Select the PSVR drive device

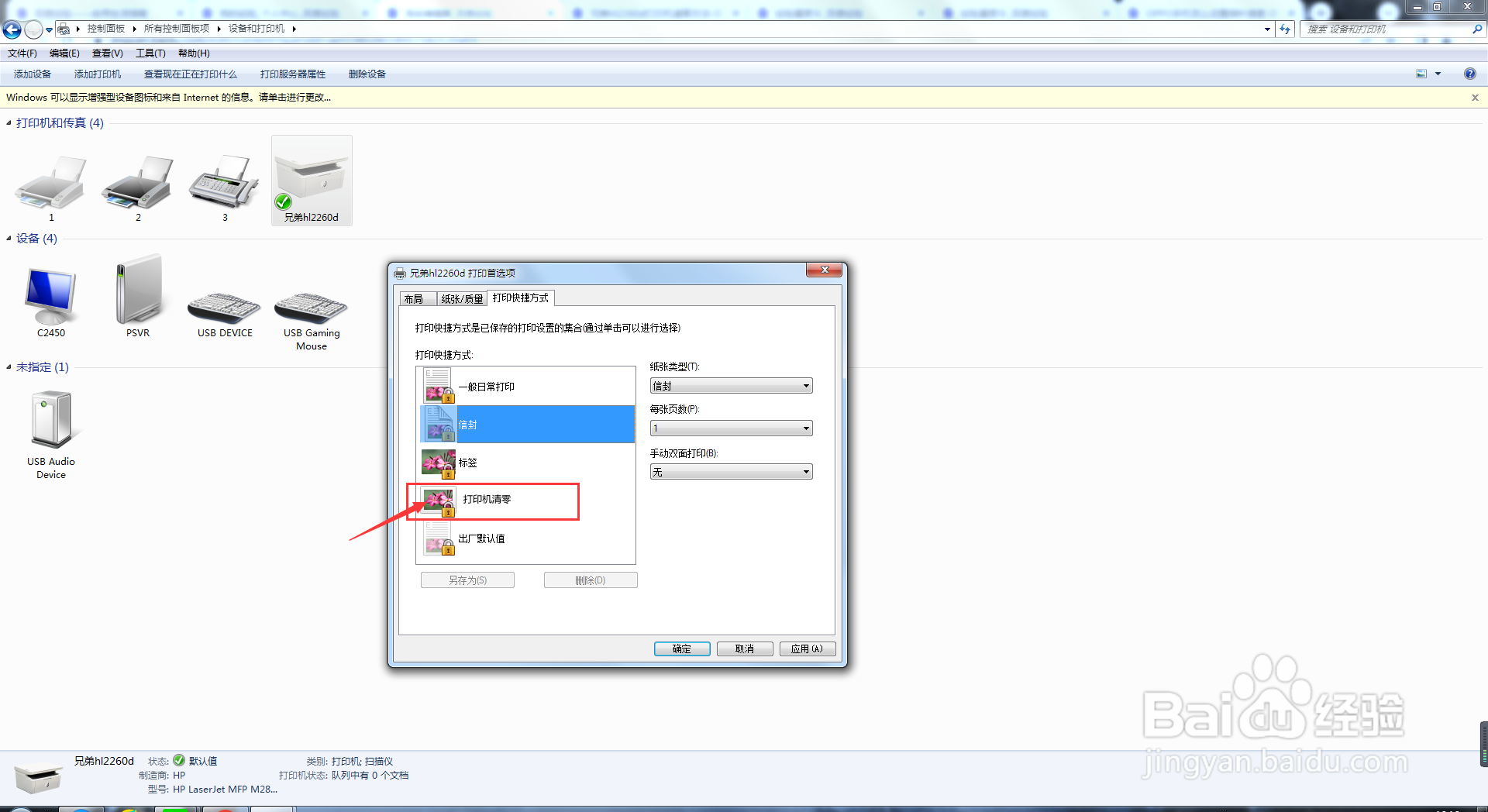138,290
